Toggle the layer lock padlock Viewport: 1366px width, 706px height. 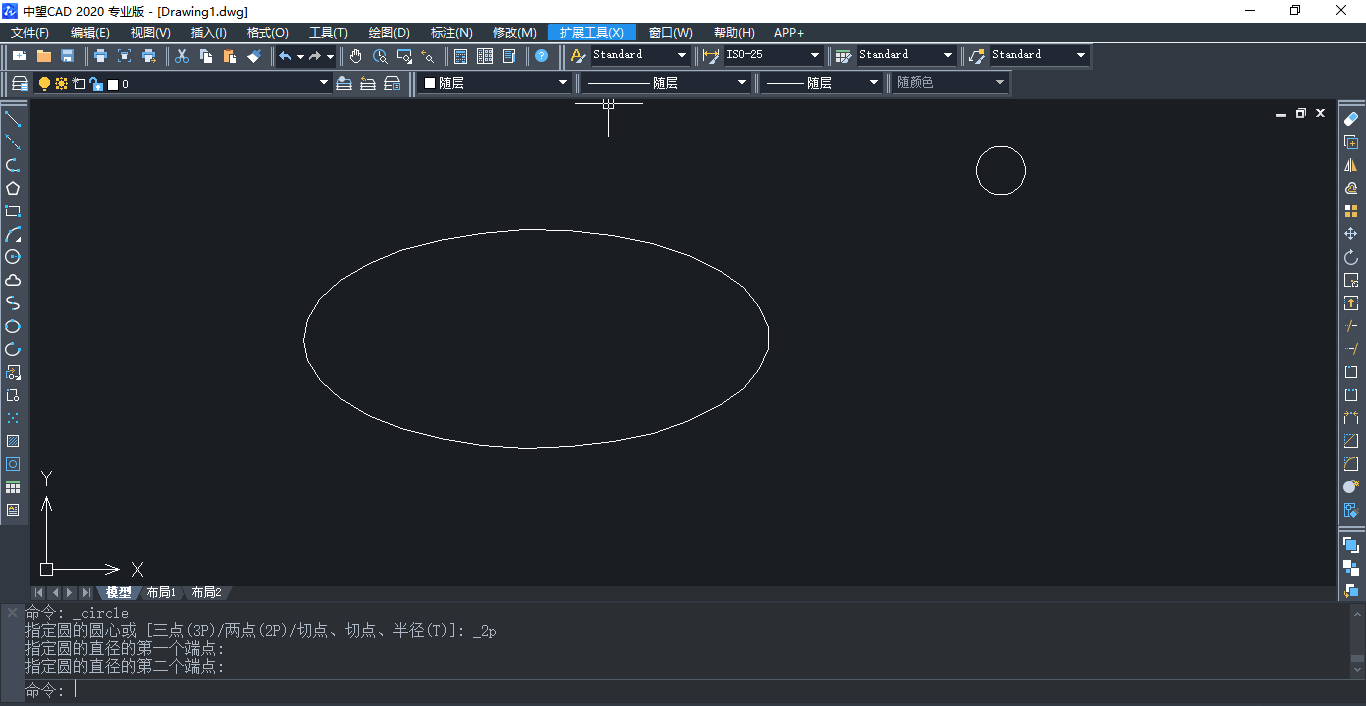tap(96, 84)
